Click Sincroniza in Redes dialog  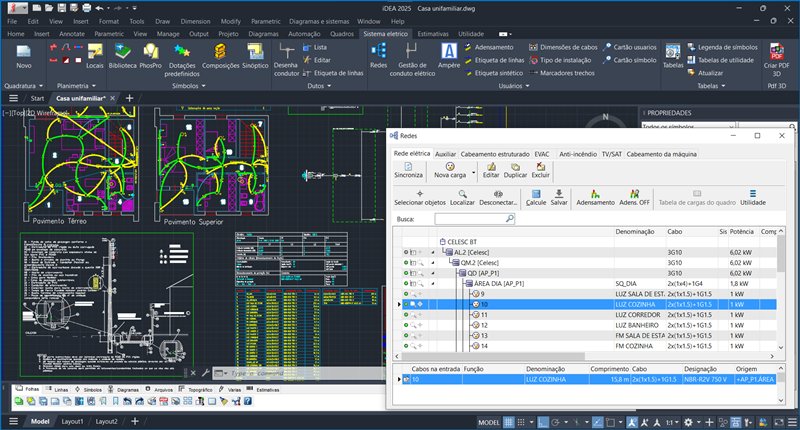(x=409, y=169)
